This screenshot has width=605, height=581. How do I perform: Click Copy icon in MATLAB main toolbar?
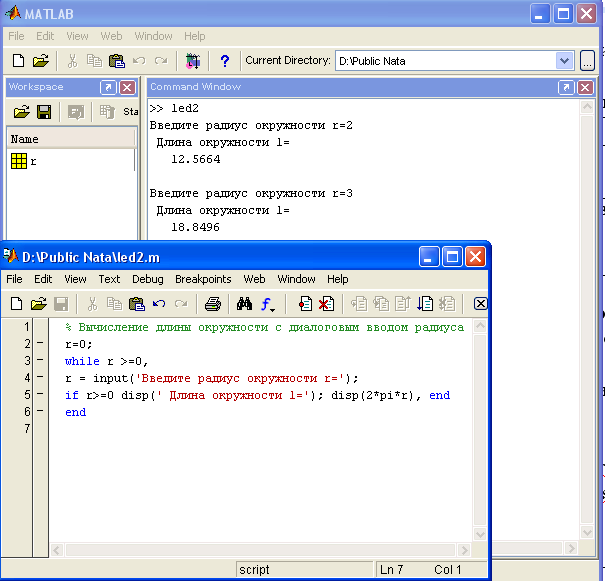(94, 61)
